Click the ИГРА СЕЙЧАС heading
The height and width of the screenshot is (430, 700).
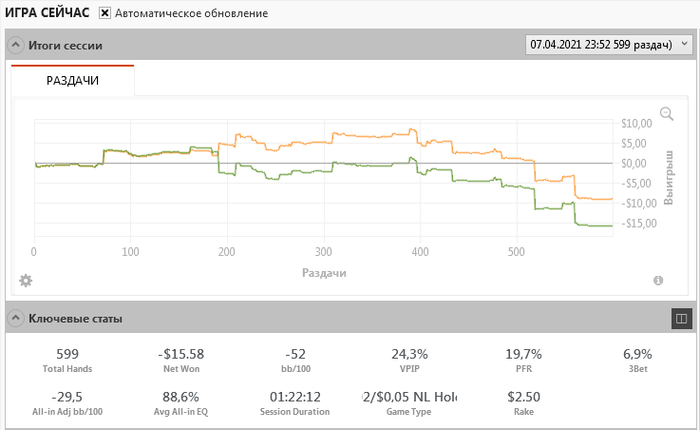(x=47, y=13)
